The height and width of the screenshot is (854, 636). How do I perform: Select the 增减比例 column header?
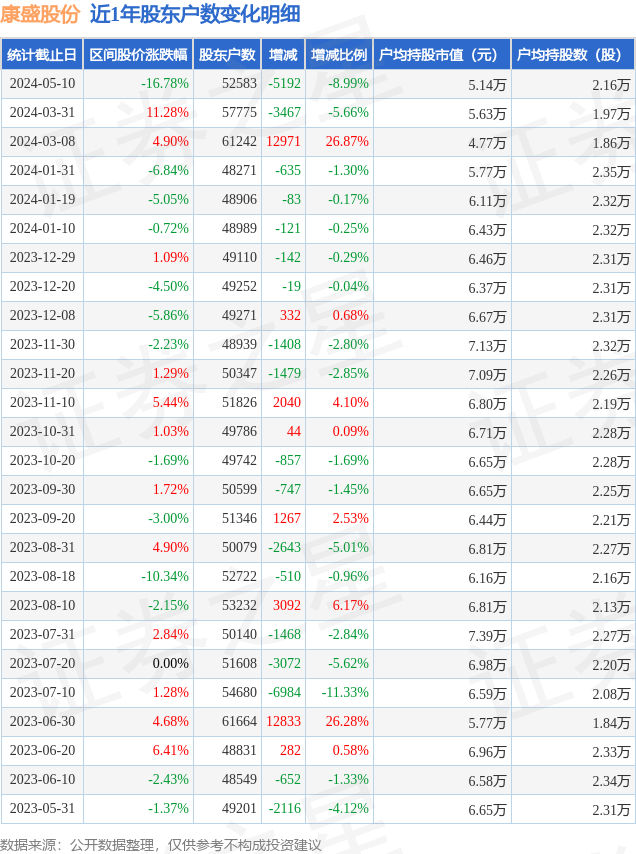338,55
